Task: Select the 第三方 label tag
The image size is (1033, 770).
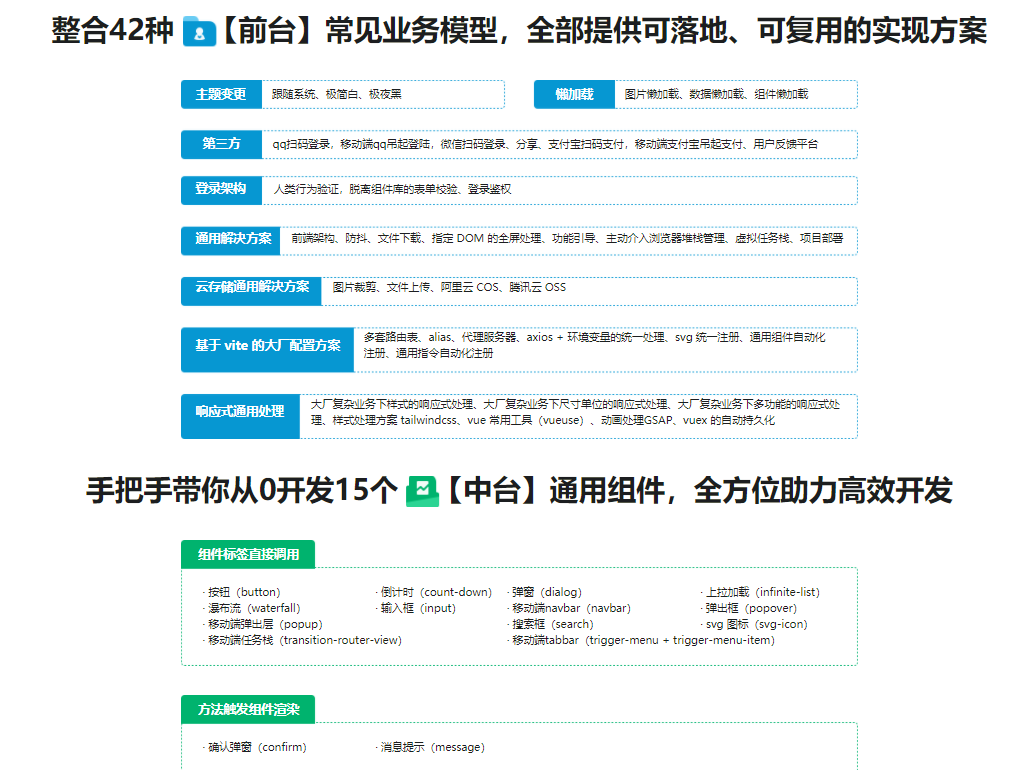Action: pos(221,144)
